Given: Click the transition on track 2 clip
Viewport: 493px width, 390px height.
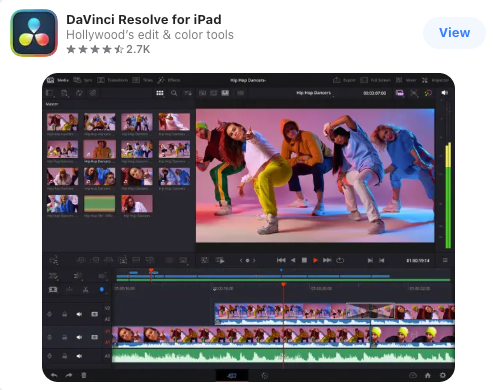Looking at the screenshot, I should [370, 311].
